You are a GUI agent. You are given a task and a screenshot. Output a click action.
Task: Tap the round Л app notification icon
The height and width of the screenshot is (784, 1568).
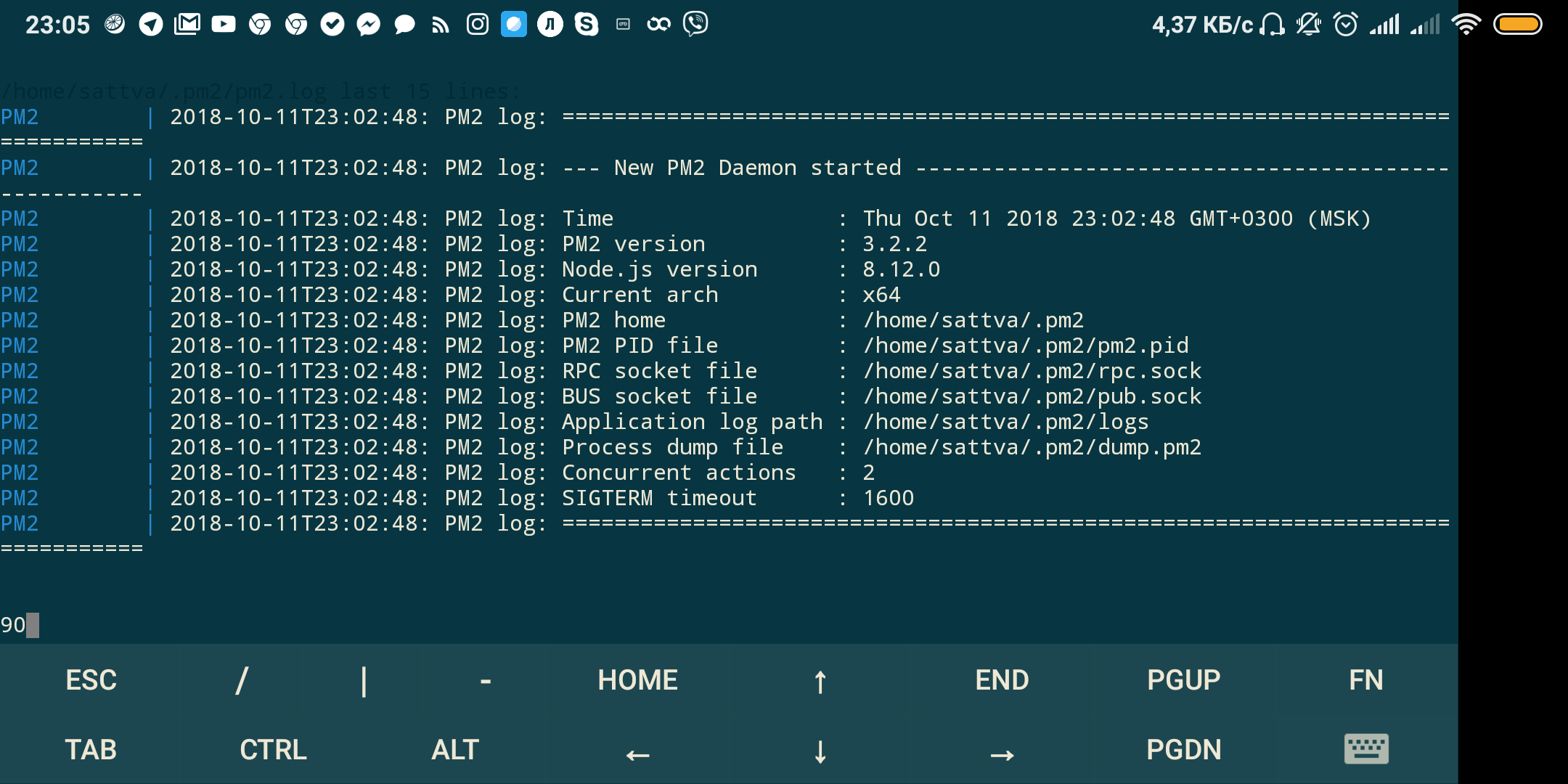(550, 25)
